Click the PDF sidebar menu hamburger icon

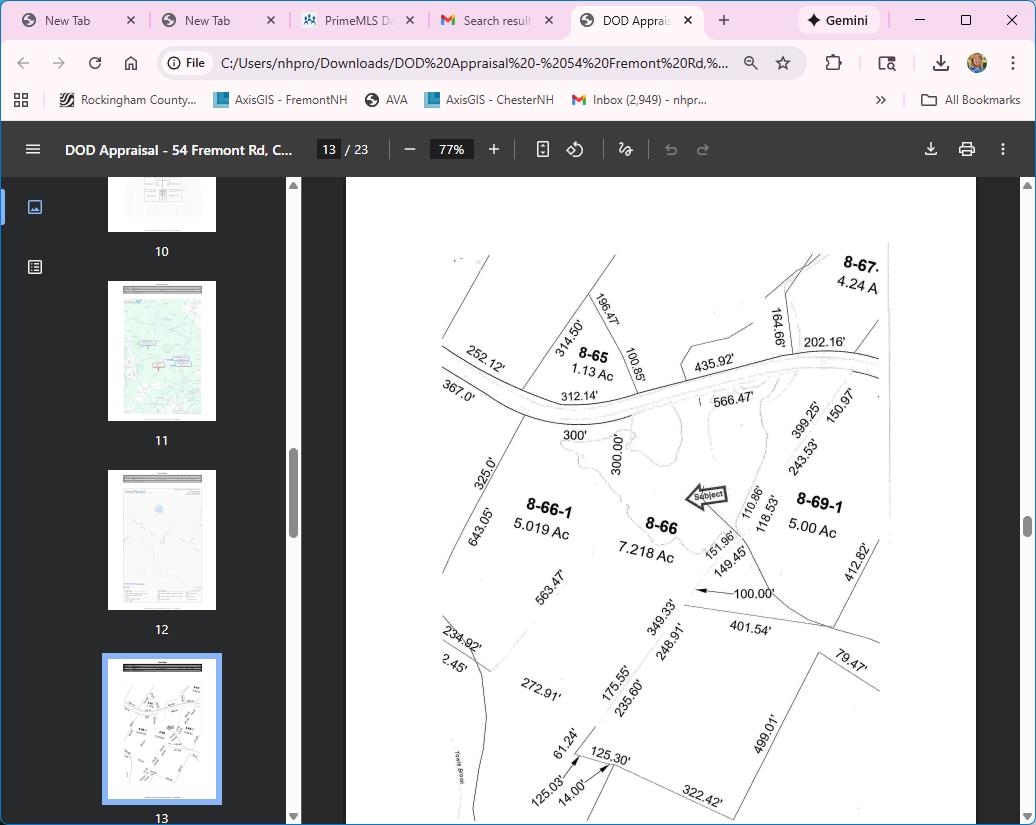coord(33,149)
